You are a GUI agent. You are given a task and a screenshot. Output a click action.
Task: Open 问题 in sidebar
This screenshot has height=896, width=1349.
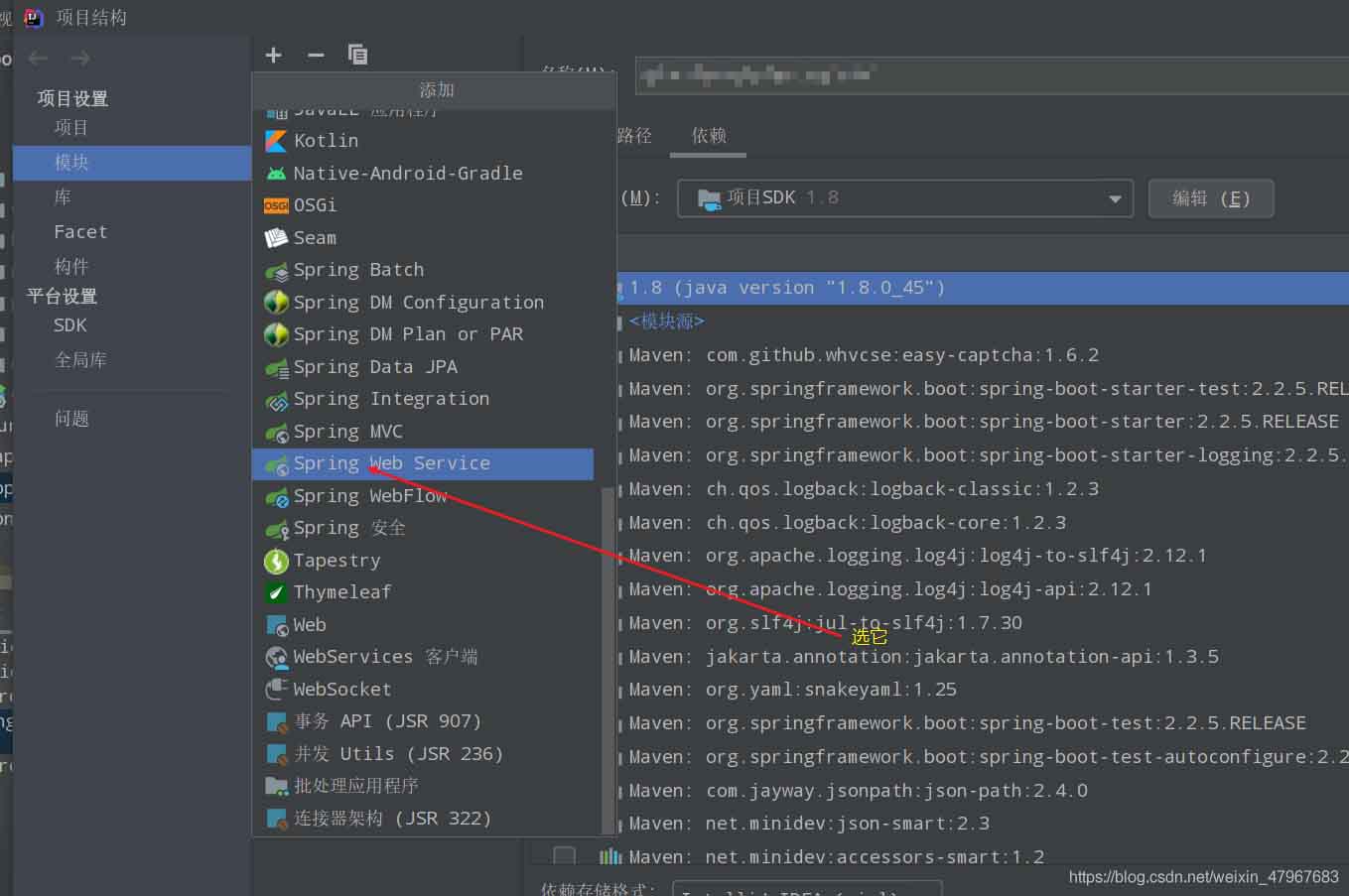(71, 418)
